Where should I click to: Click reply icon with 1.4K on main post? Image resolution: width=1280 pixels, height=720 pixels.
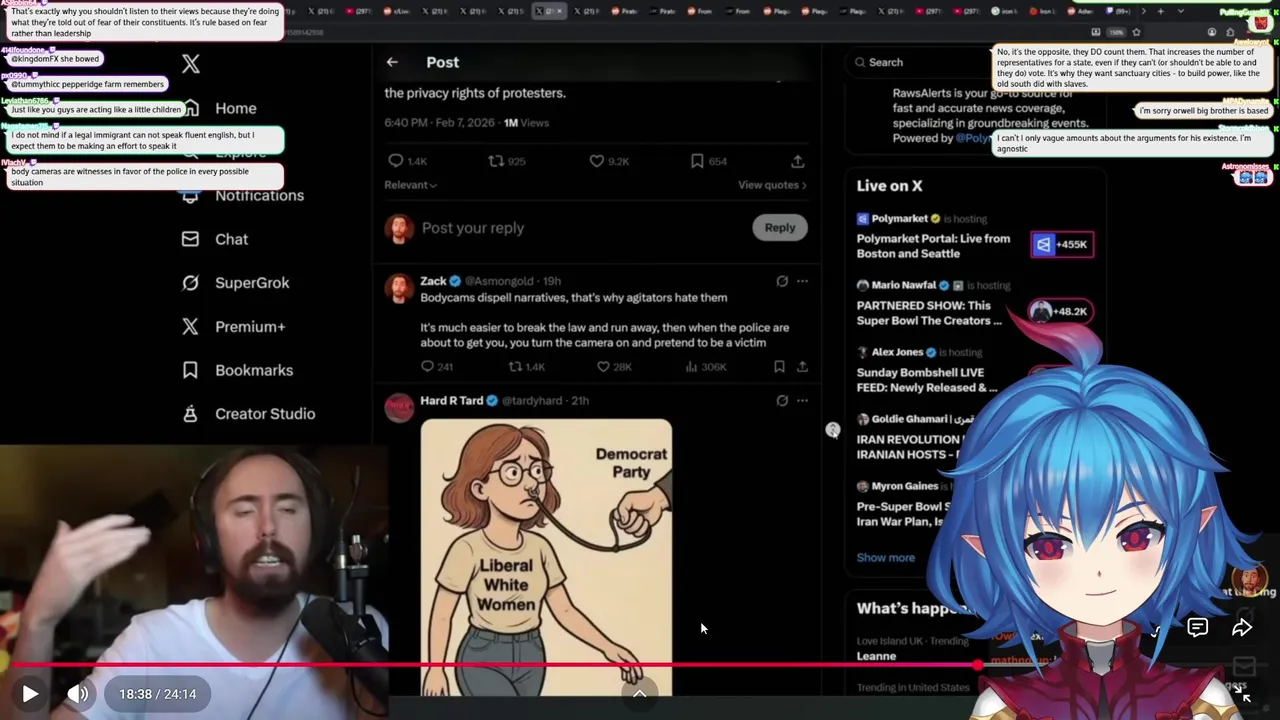396,161
